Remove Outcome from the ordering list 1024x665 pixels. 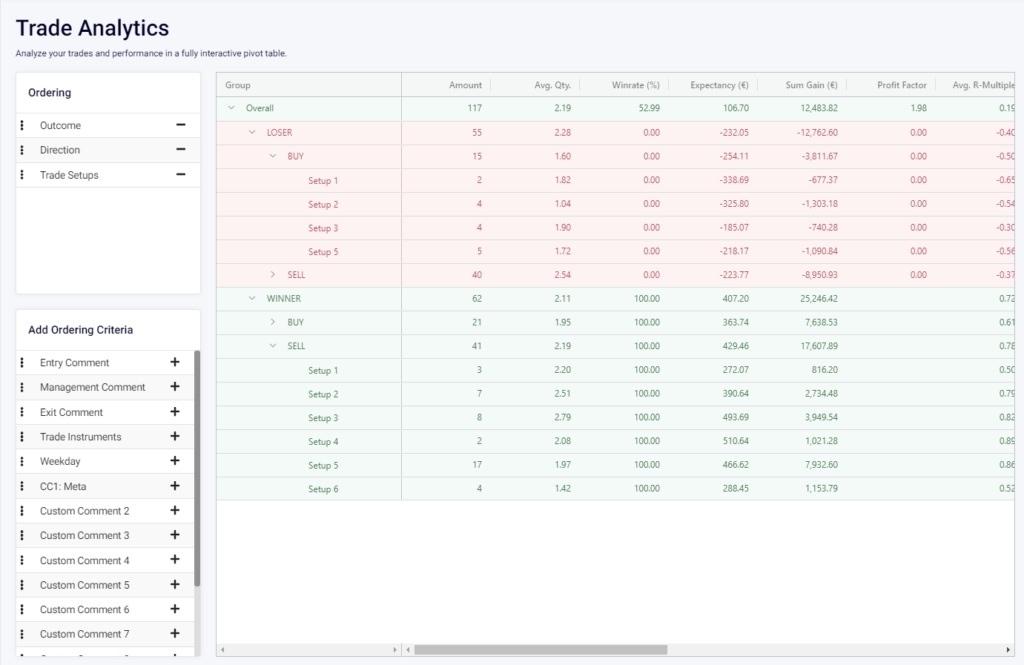tap(181, 125)
